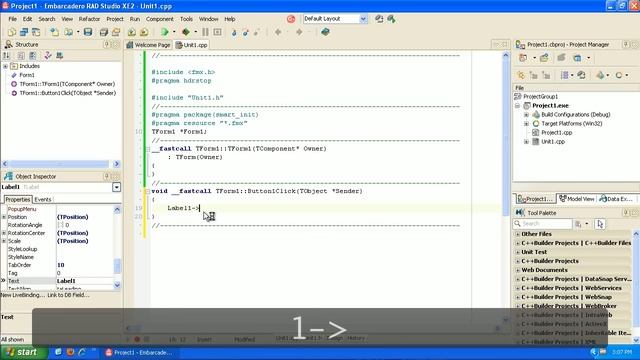Select ProjectGroup1 in Project Manager

(x=540, y=97)
